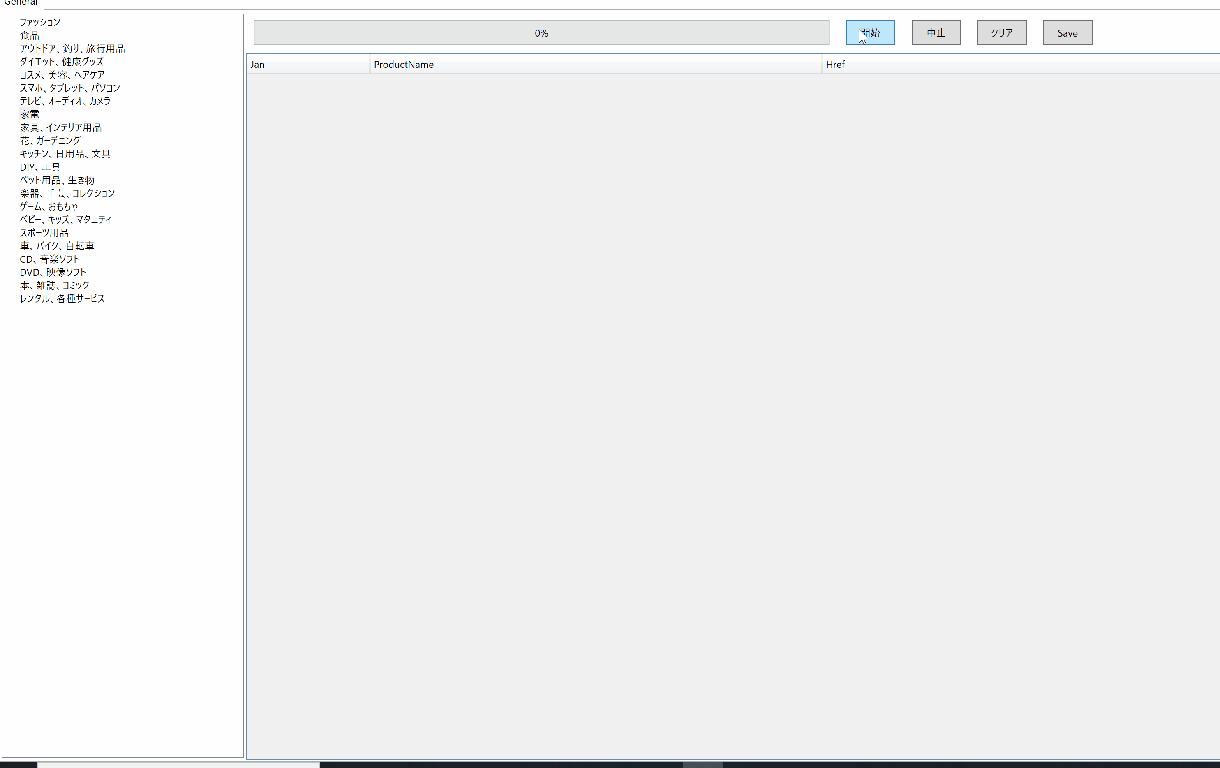Image resolution: width=1220 pixels, height=768 pixels.
Task: Select ペット用品、生き物 category
Action: click(57, 180)
